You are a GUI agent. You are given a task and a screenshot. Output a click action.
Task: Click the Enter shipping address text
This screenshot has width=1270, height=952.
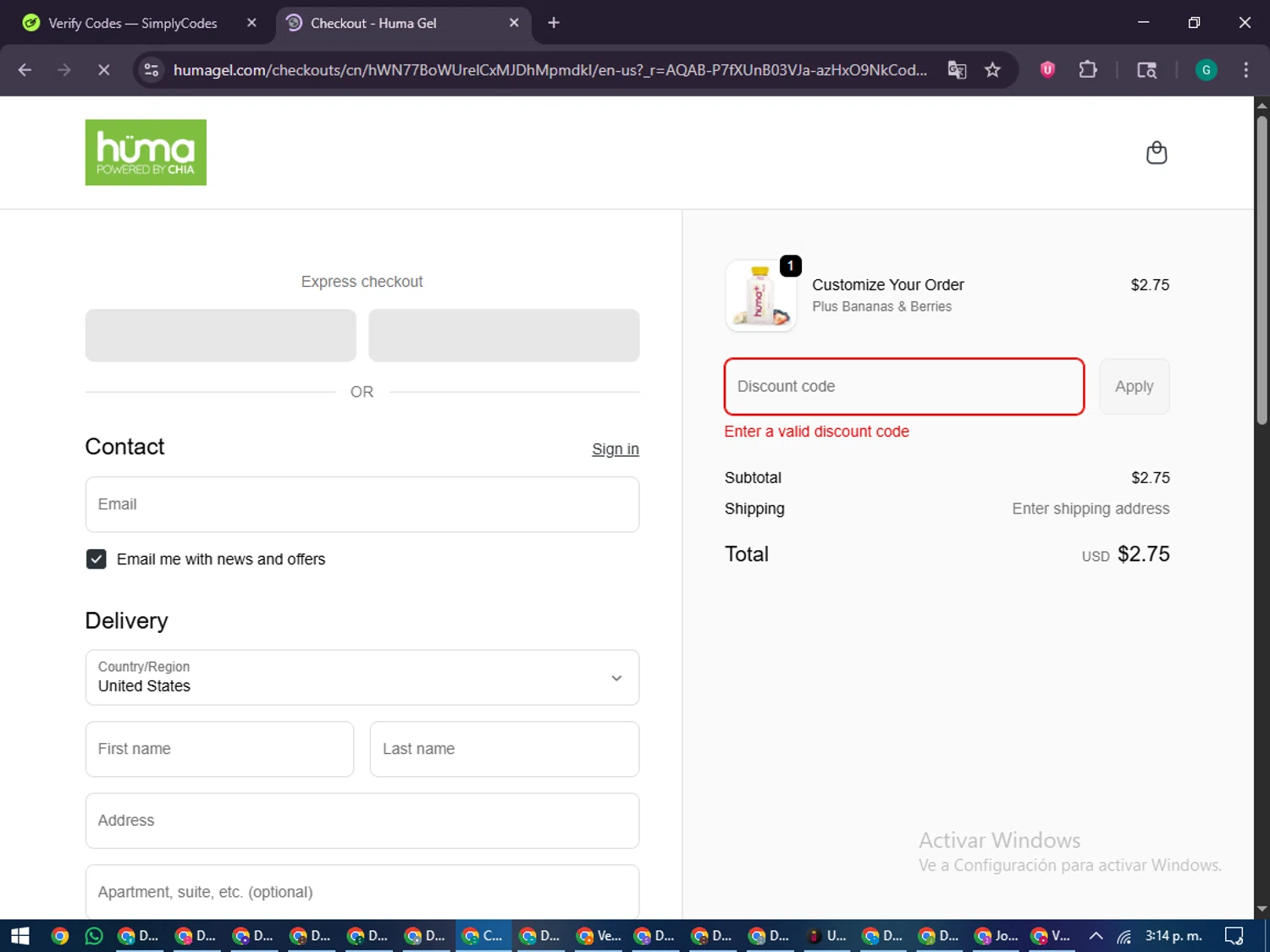tap(1091, 509)
